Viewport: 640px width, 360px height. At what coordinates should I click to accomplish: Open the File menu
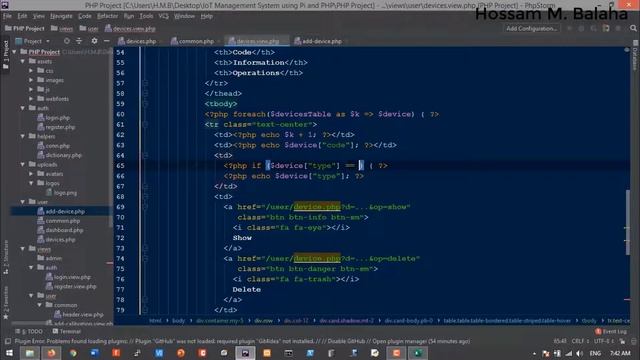coord(7,16)
